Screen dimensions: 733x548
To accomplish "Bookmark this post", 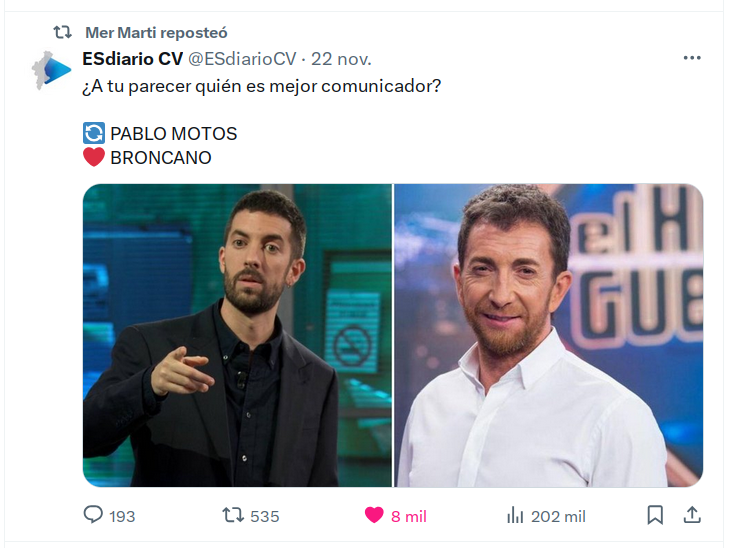I will [655, 515].
